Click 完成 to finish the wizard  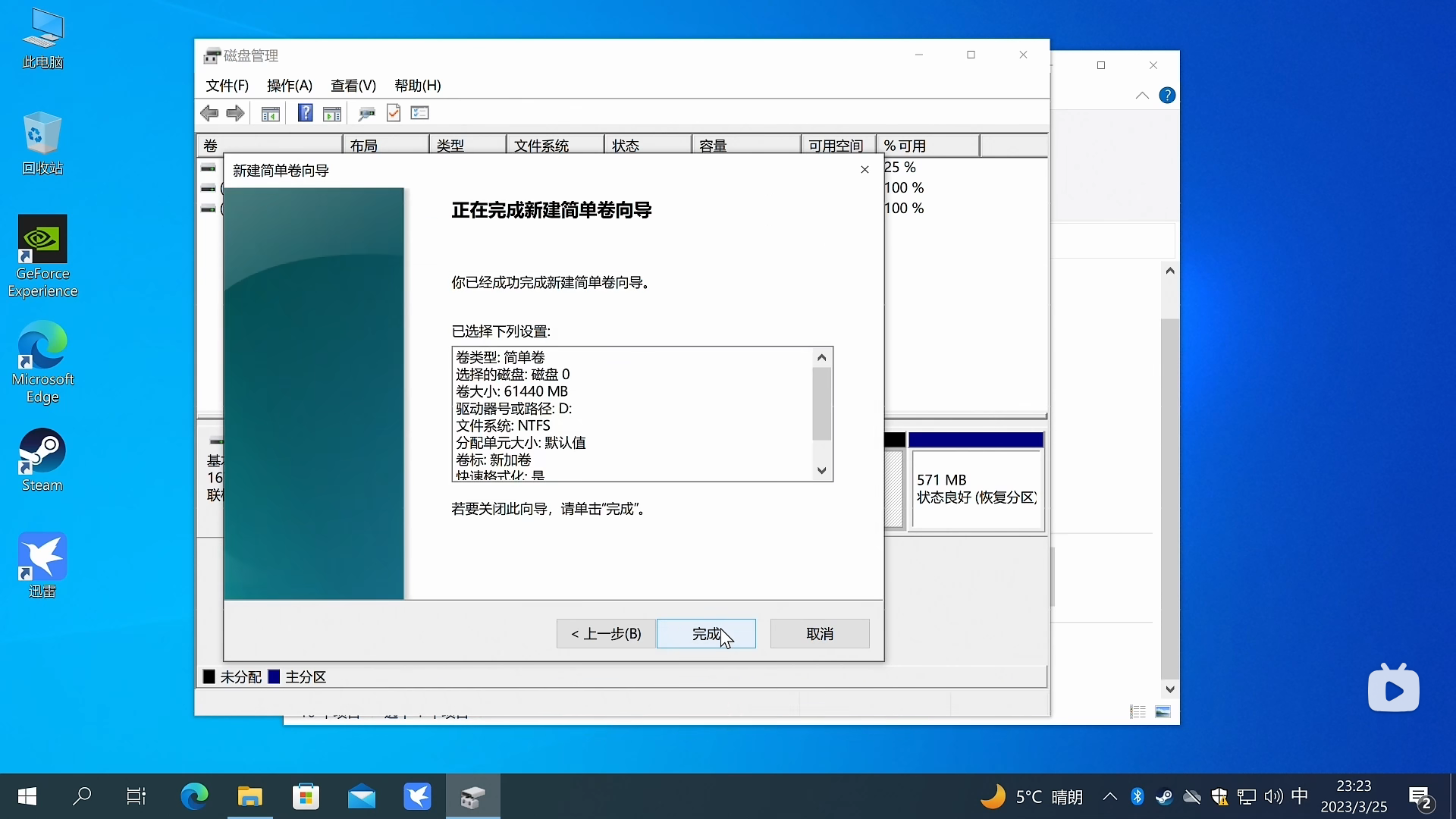click(705, 633)
